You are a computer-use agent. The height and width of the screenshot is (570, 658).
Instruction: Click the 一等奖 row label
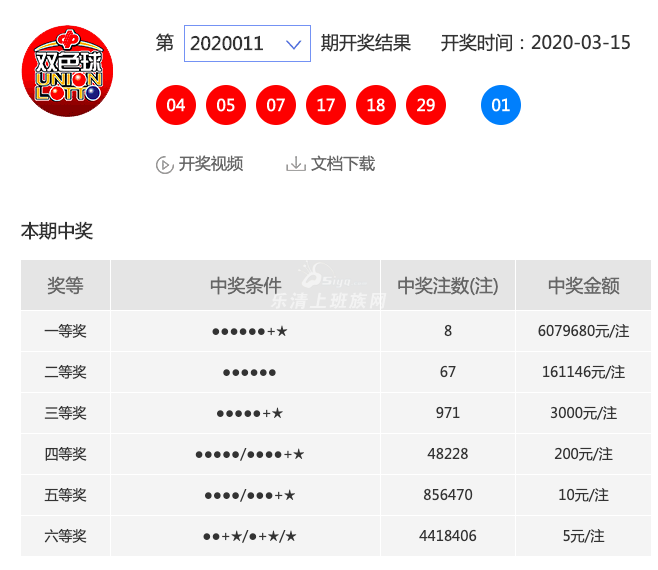[x=66, y=331]
